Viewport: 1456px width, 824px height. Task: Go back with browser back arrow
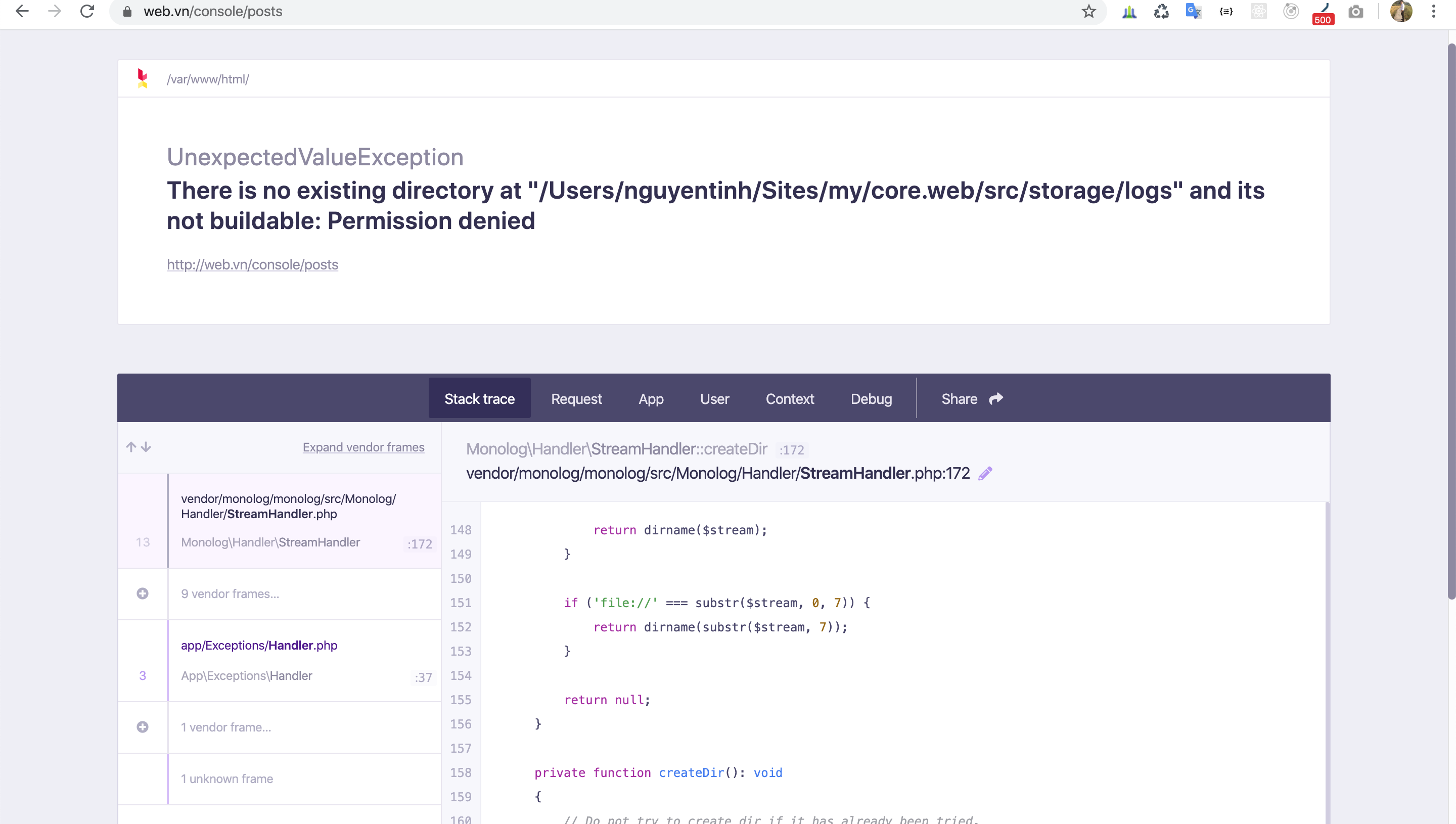22,11
